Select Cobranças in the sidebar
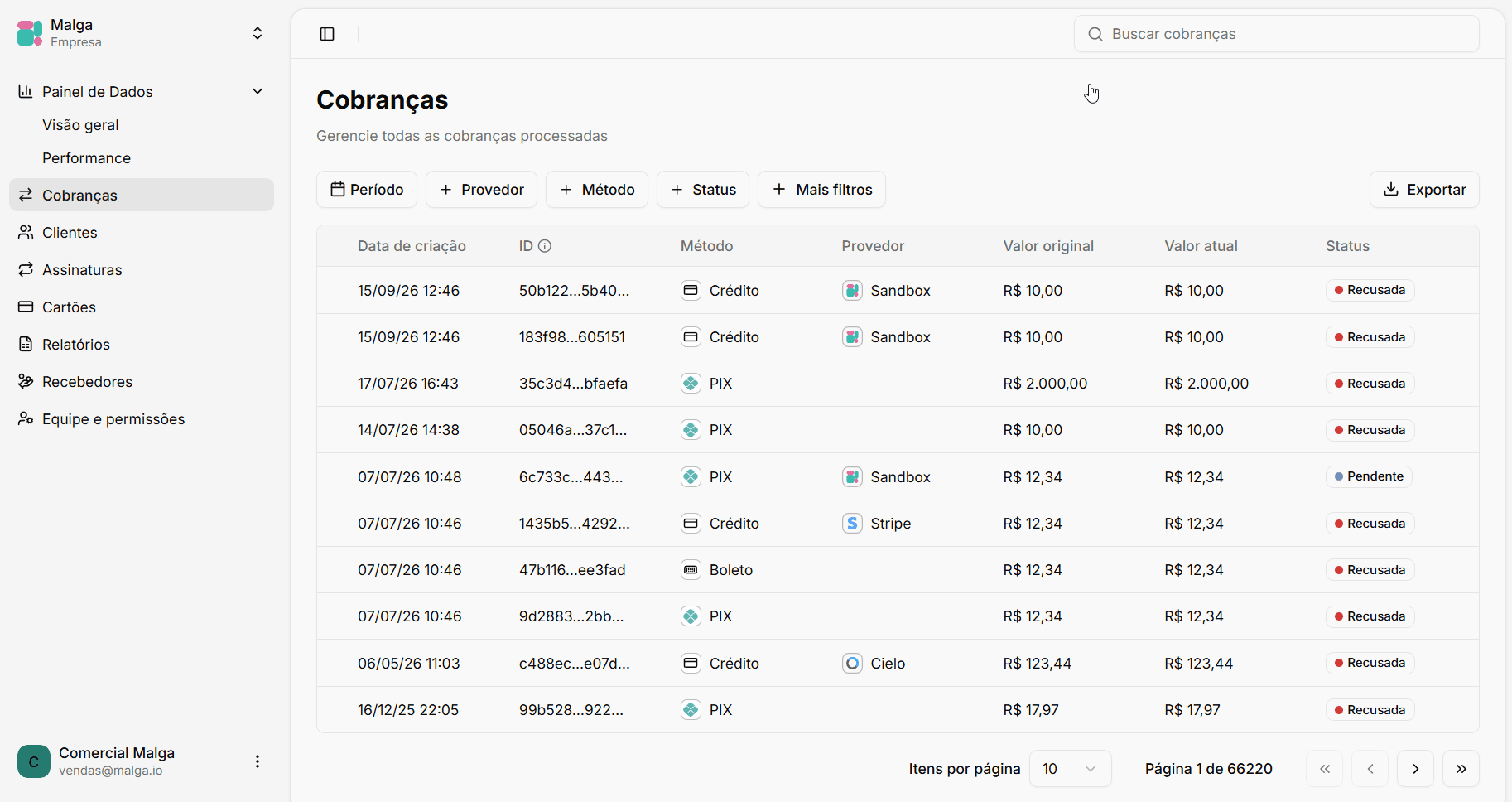 [x=142, y=195]
